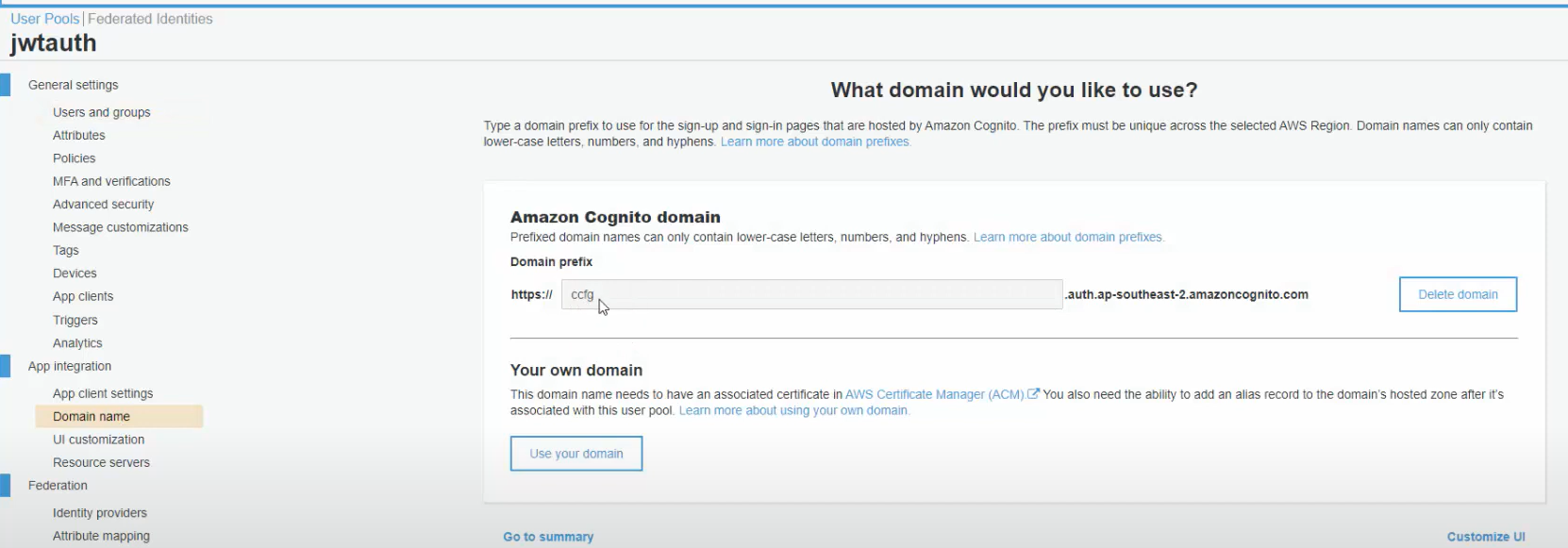Open Attribute mapping page
The image size is (1568, 548).
tap(101, 536)
